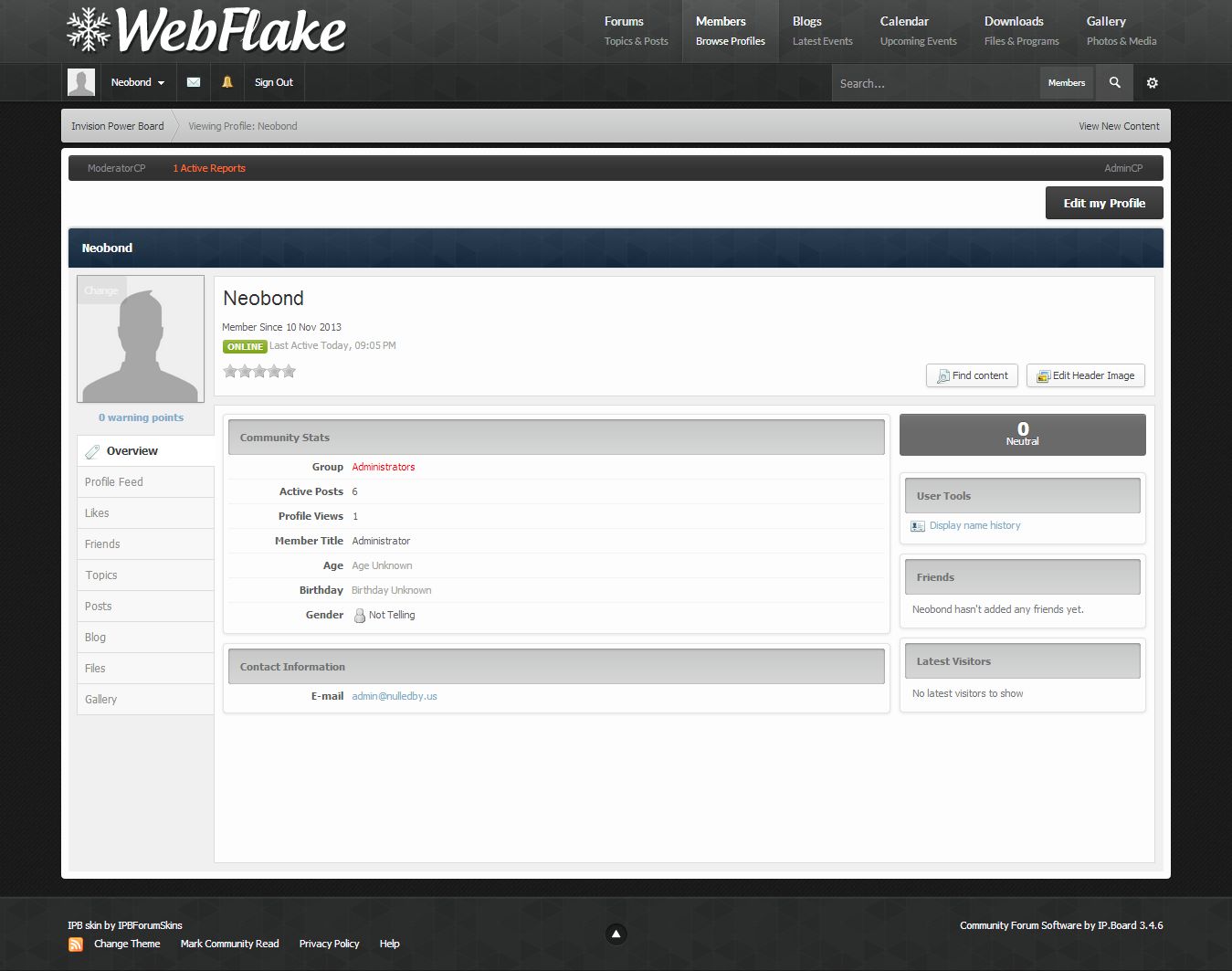The width and height of the screenshot is (1232, 971).
Task: Click the Edit Header Image button
Action: (x=1085, y=375)
